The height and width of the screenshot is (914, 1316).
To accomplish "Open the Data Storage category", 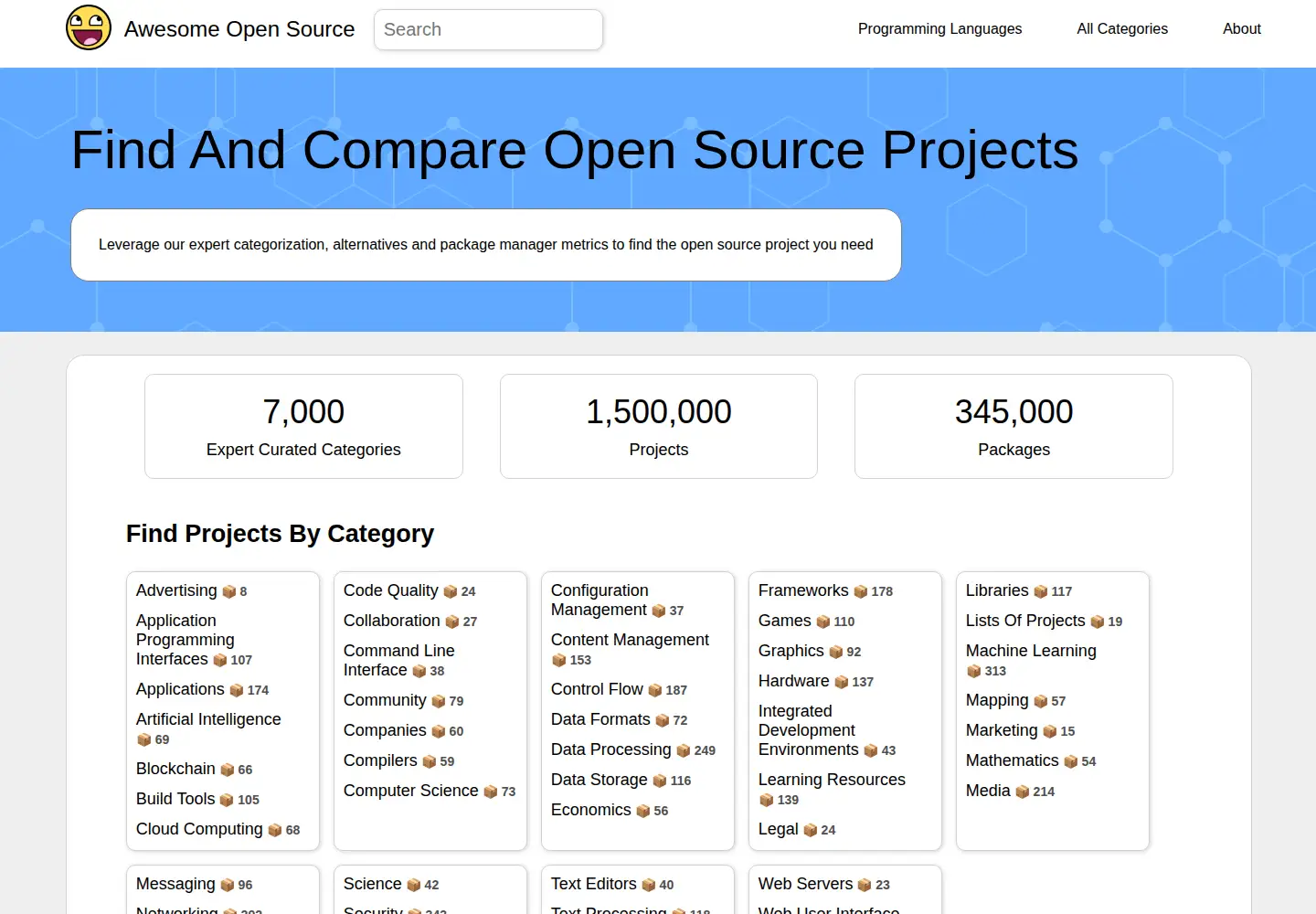I will 599,780.
